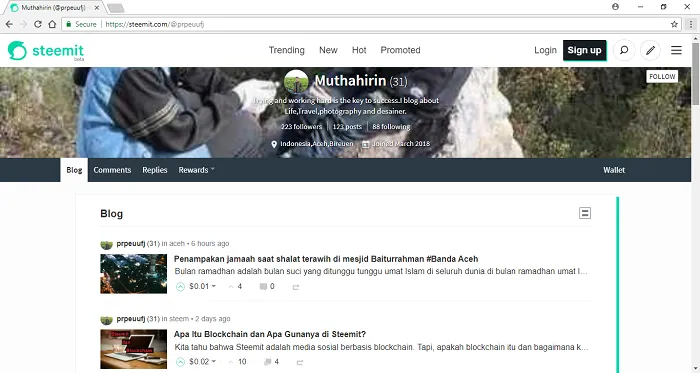The width and height of the screenshot is (700, 373).
Task: Open the night mosque post thumbnail
Action: [133, 274]
